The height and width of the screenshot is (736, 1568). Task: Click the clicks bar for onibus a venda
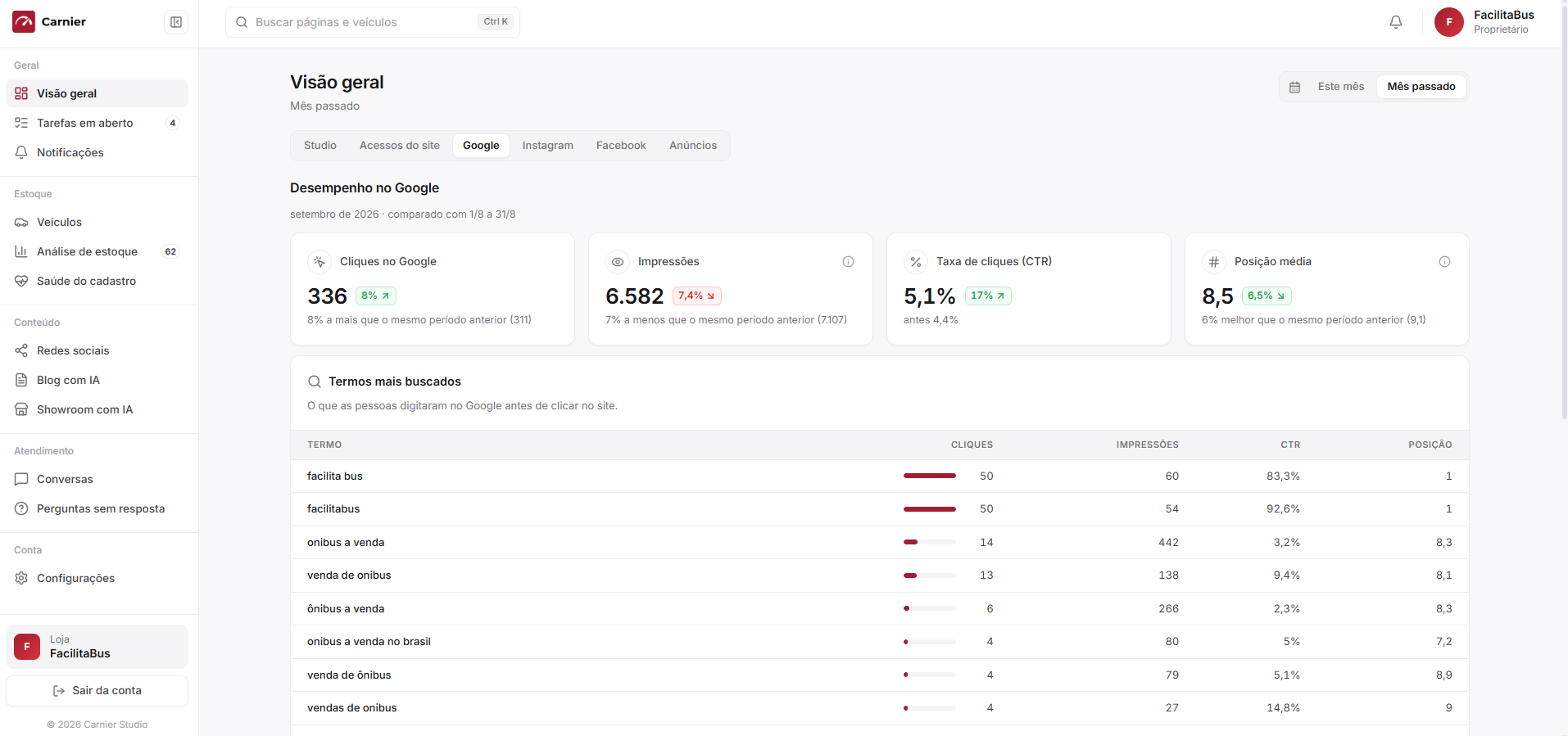point(929,542)
